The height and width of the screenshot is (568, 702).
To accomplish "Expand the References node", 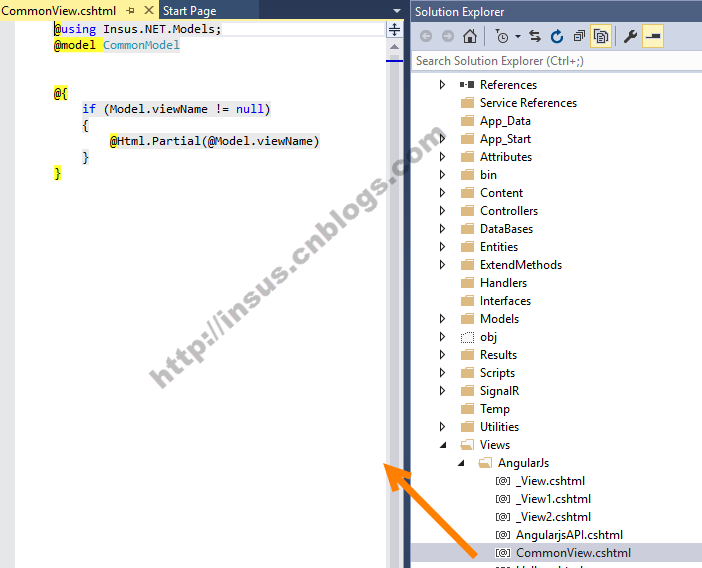I will pos(442,85).
